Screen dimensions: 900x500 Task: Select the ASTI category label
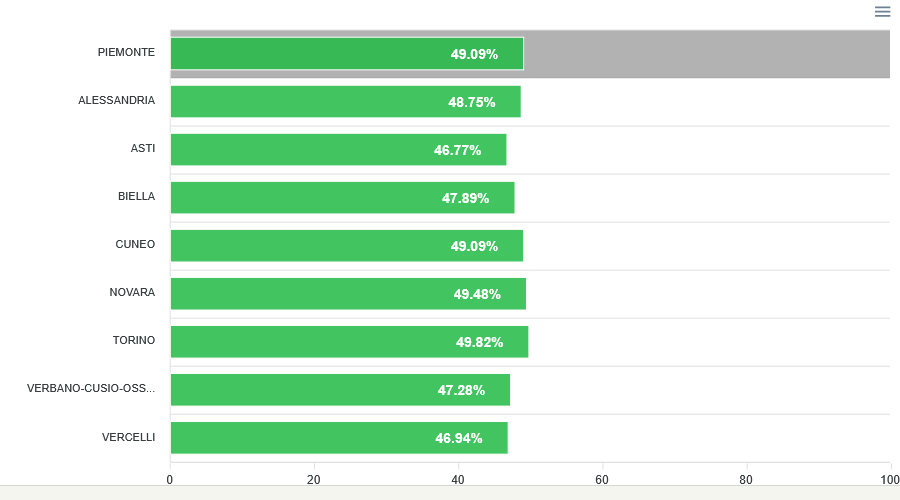(143, 149)
